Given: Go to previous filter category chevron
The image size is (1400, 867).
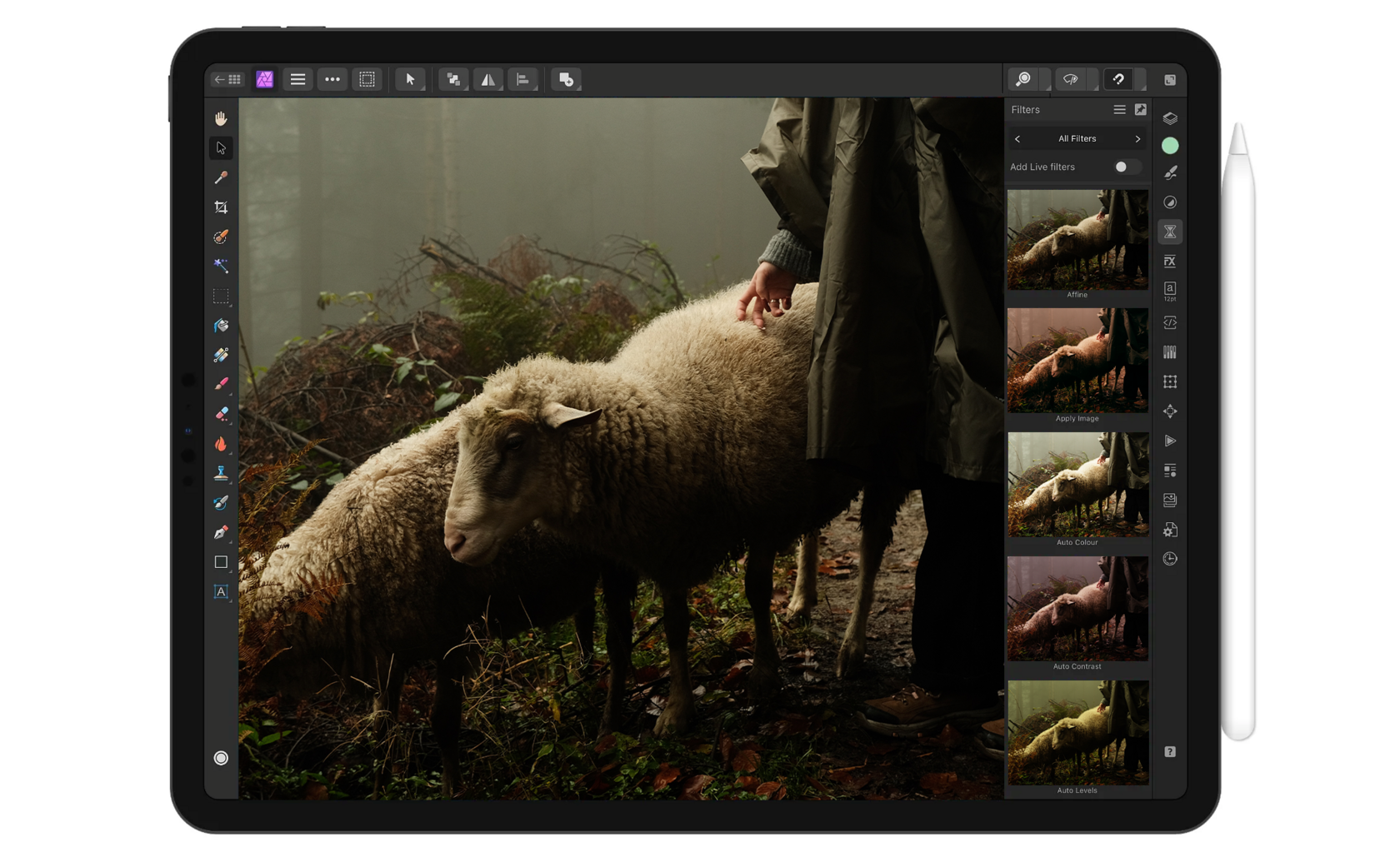Looking at the screenshot, I should click(1017, 139).
